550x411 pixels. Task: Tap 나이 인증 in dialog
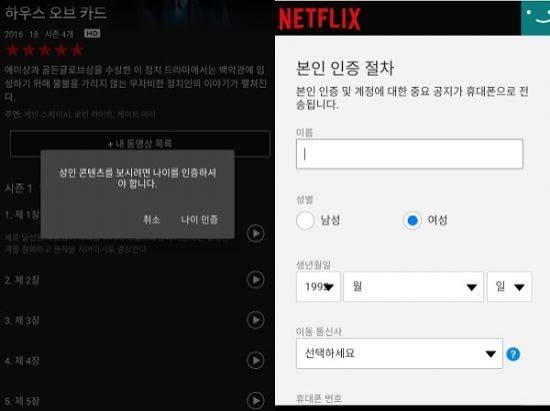[x=199, y=220]
